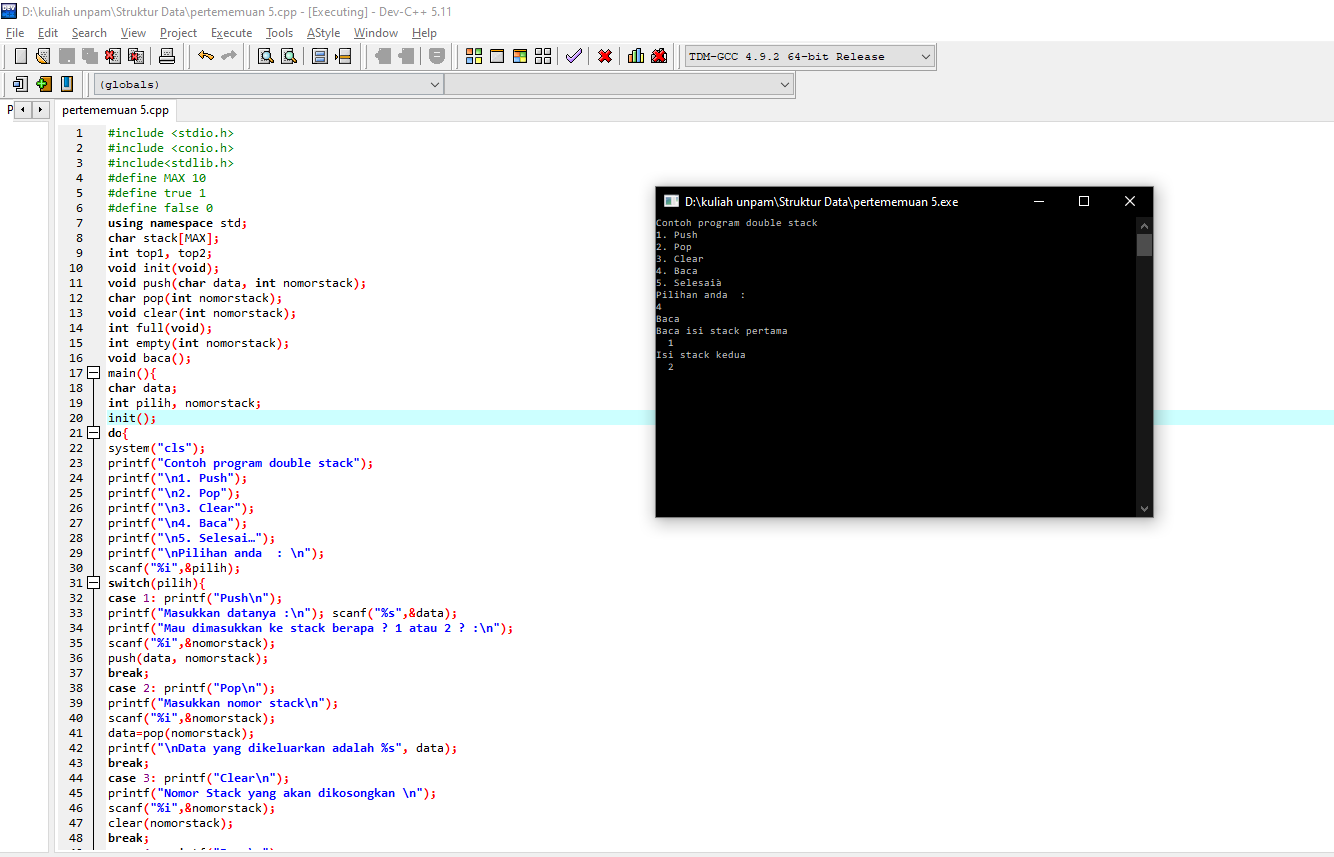Open the Help menu
Image resolution: width=1334 pixels, height=857 pixels.
pos(424,33)
